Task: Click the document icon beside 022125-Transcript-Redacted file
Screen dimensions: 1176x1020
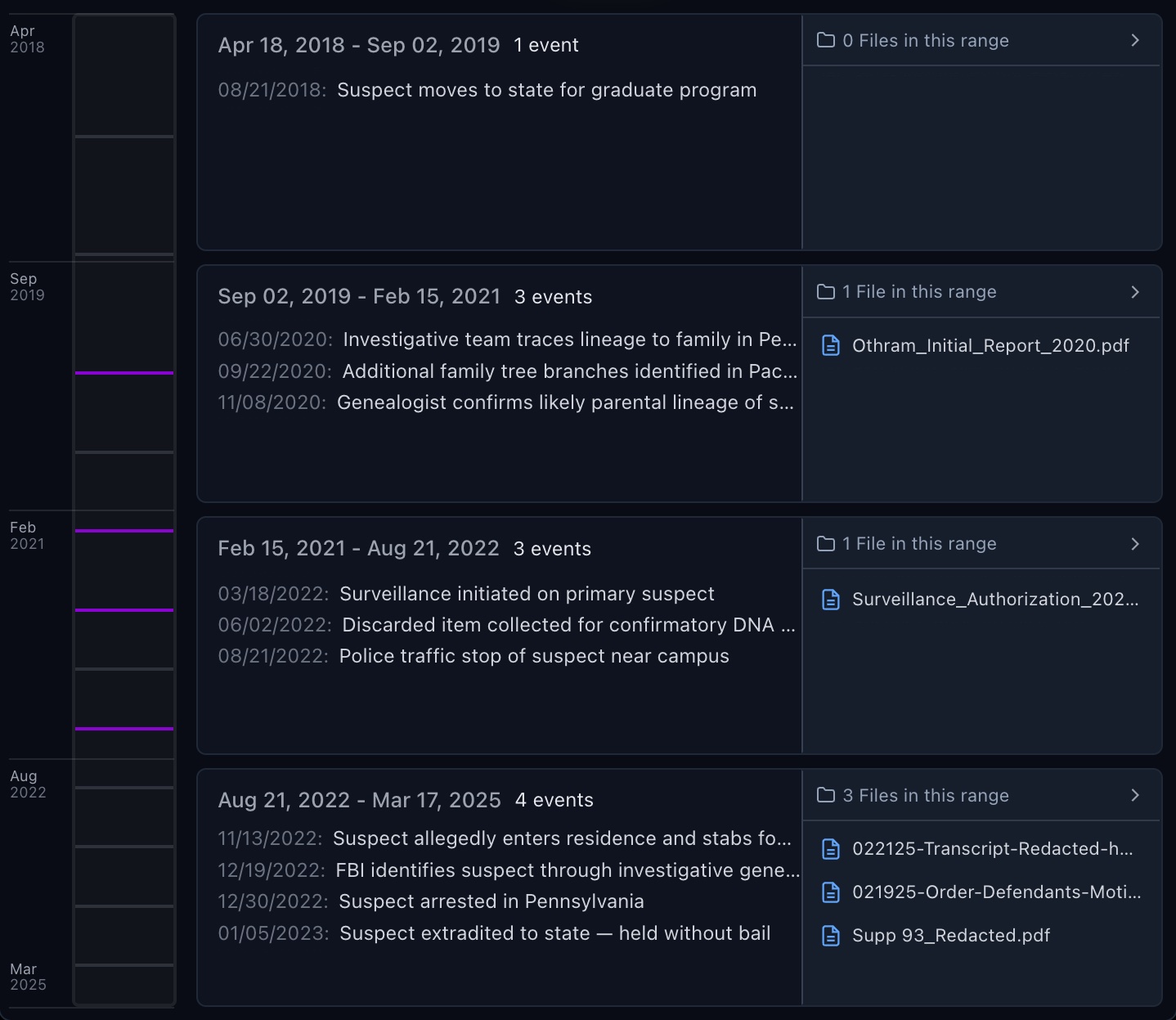Action: pos(830,849)
